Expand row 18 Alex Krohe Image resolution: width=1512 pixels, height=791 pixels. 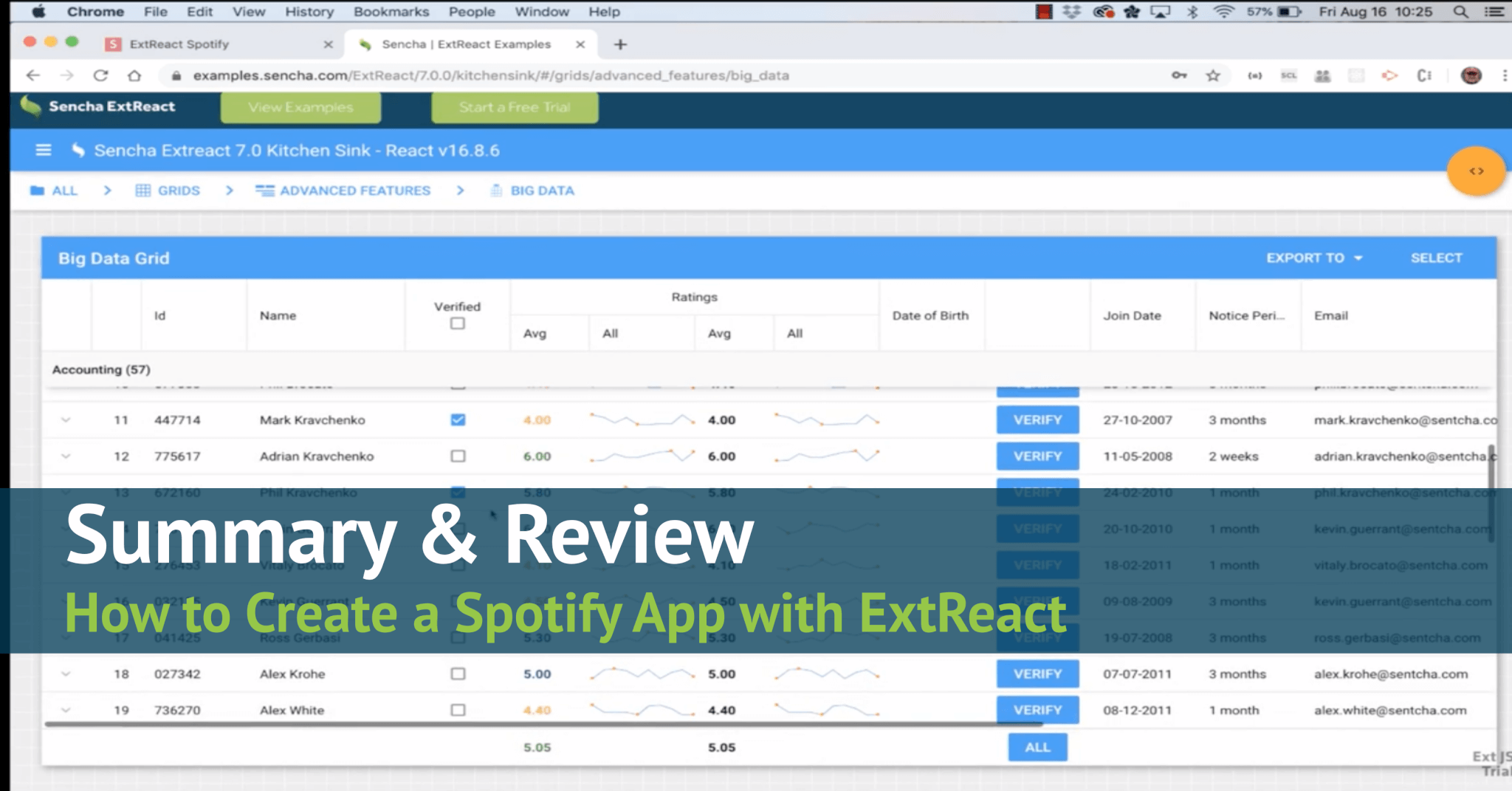66,674
